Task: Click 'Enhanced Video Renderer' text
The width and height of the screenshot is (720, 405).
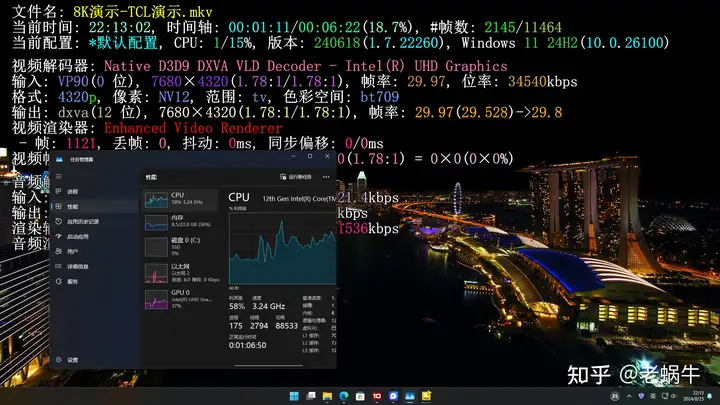Action: 193,128
